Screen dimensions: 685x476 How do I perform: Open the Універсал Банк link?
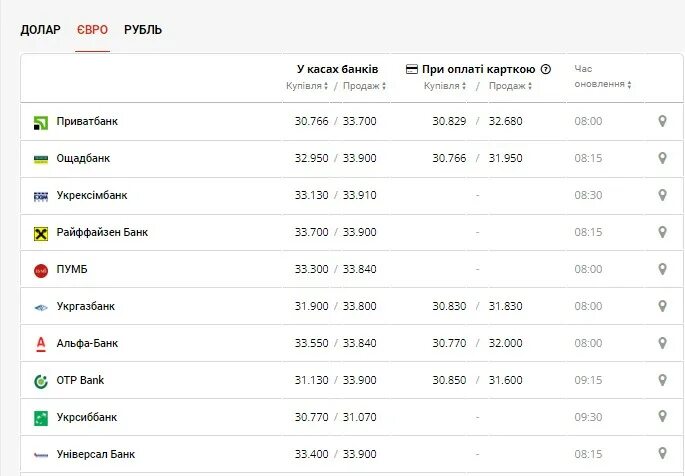96,454
